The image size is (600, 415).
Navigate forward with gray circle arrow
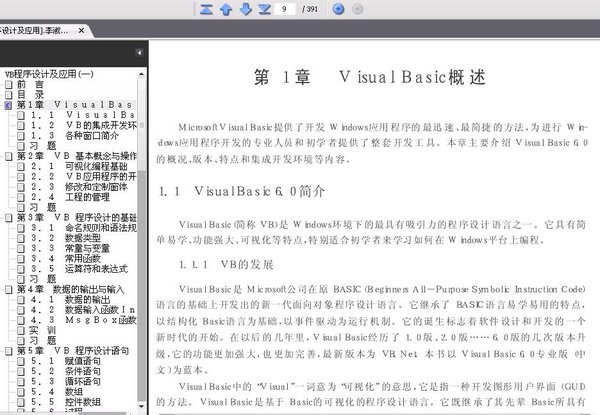tap(357, 9)
